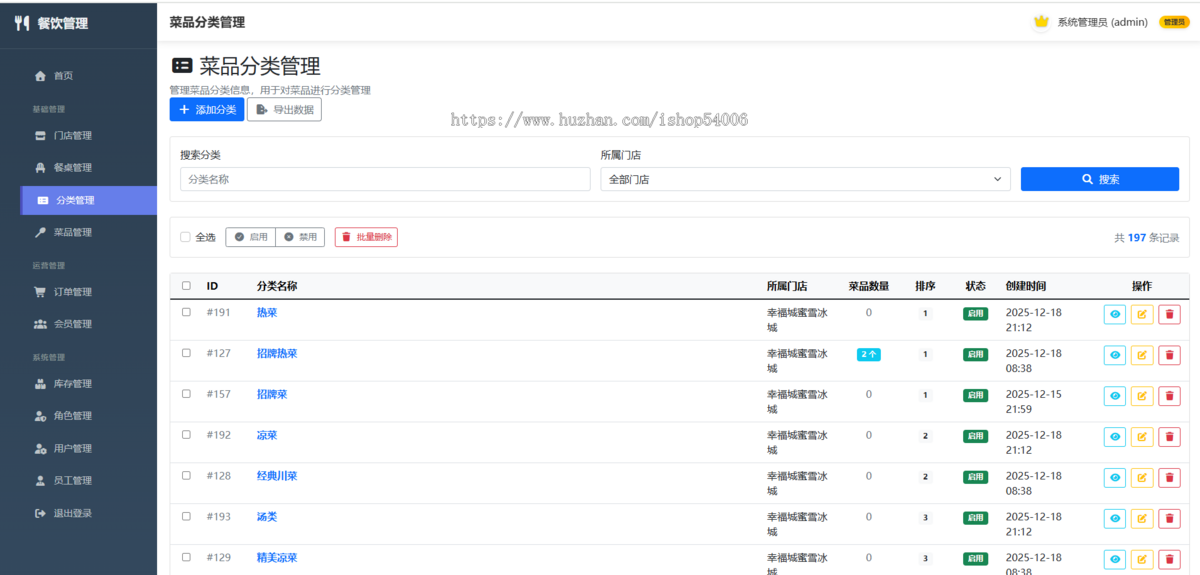Viewport: 1200px width, 575px height.
Task: Tick the checkbox for row #192
Action: (186, 435)
